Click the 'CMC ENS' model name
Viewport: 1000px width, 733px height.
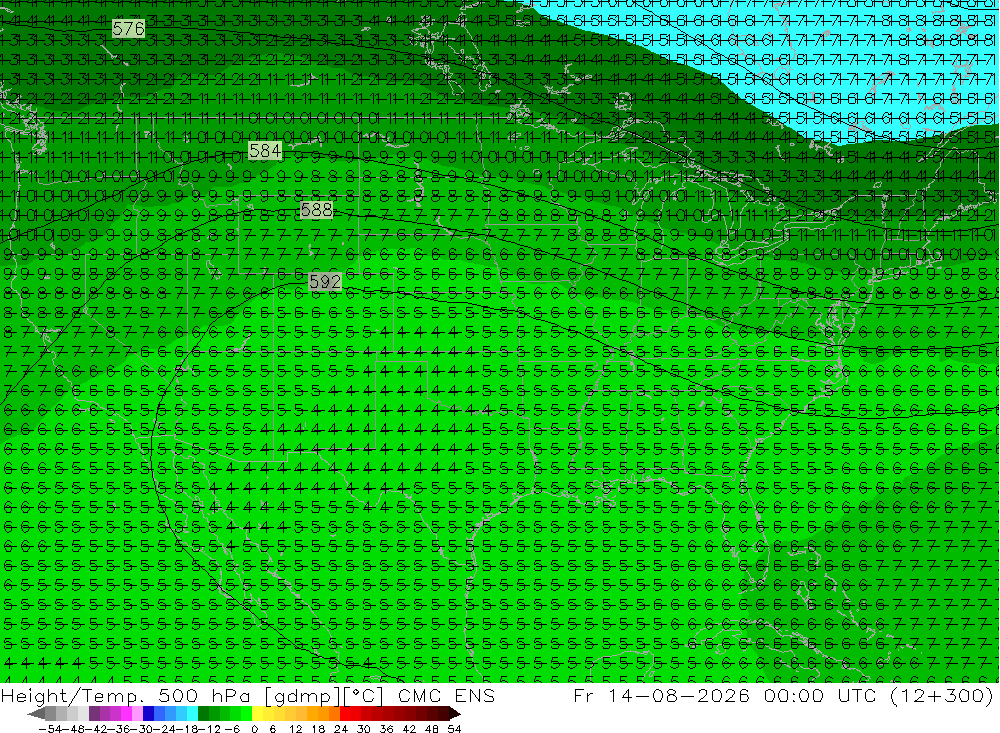(446, 695)
